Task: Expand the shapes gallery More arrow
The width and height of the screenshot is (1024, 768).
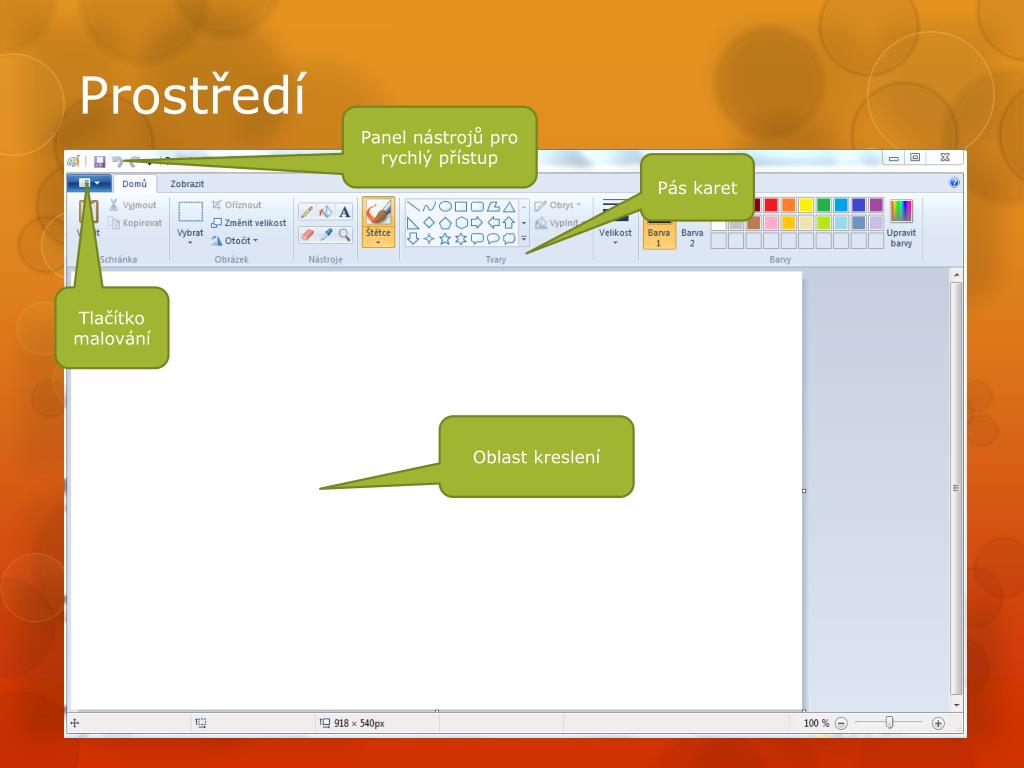Action: click(524, 239)
